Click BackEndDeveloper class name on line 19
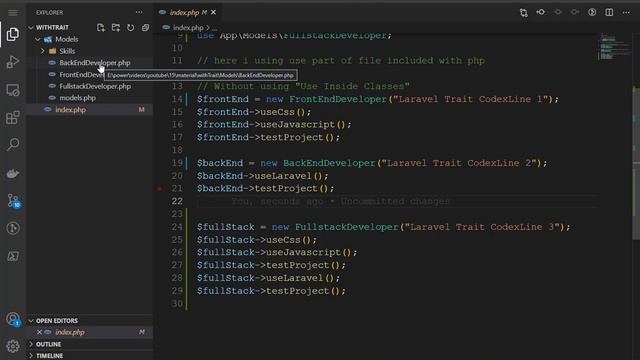The image size is (640, 360). (329, 163)
